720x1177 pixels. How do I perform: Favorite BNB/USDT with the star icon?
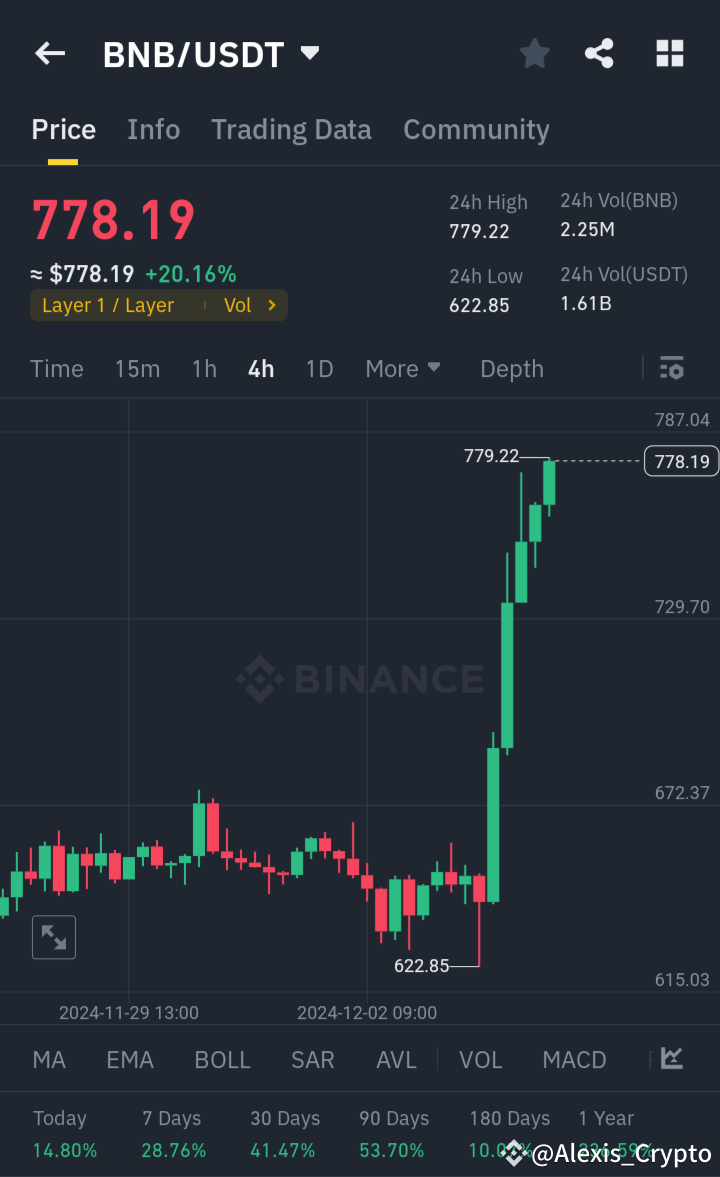point(534,53)
